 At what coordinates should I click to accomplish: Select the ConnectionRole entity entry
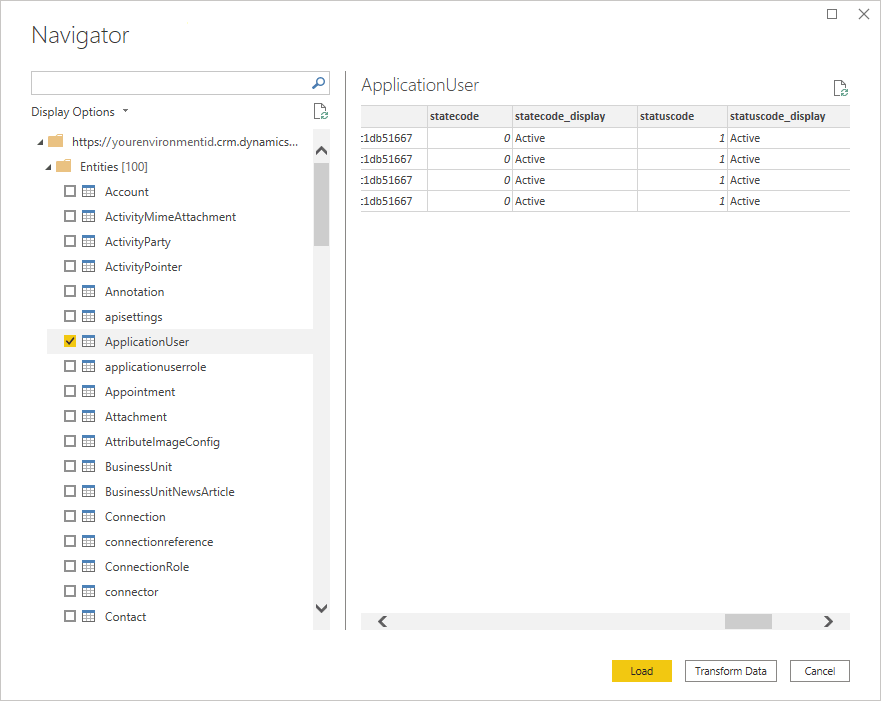[x=147, y=567]
